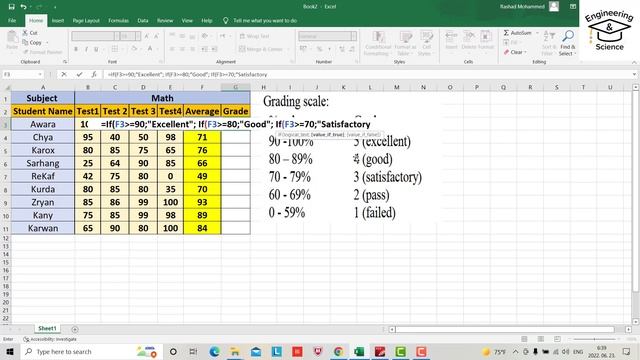The width and height of the screenshot is (640, 360).
Task: Click the Copy icon in Clipboard group
Action: tap(25, 42)
